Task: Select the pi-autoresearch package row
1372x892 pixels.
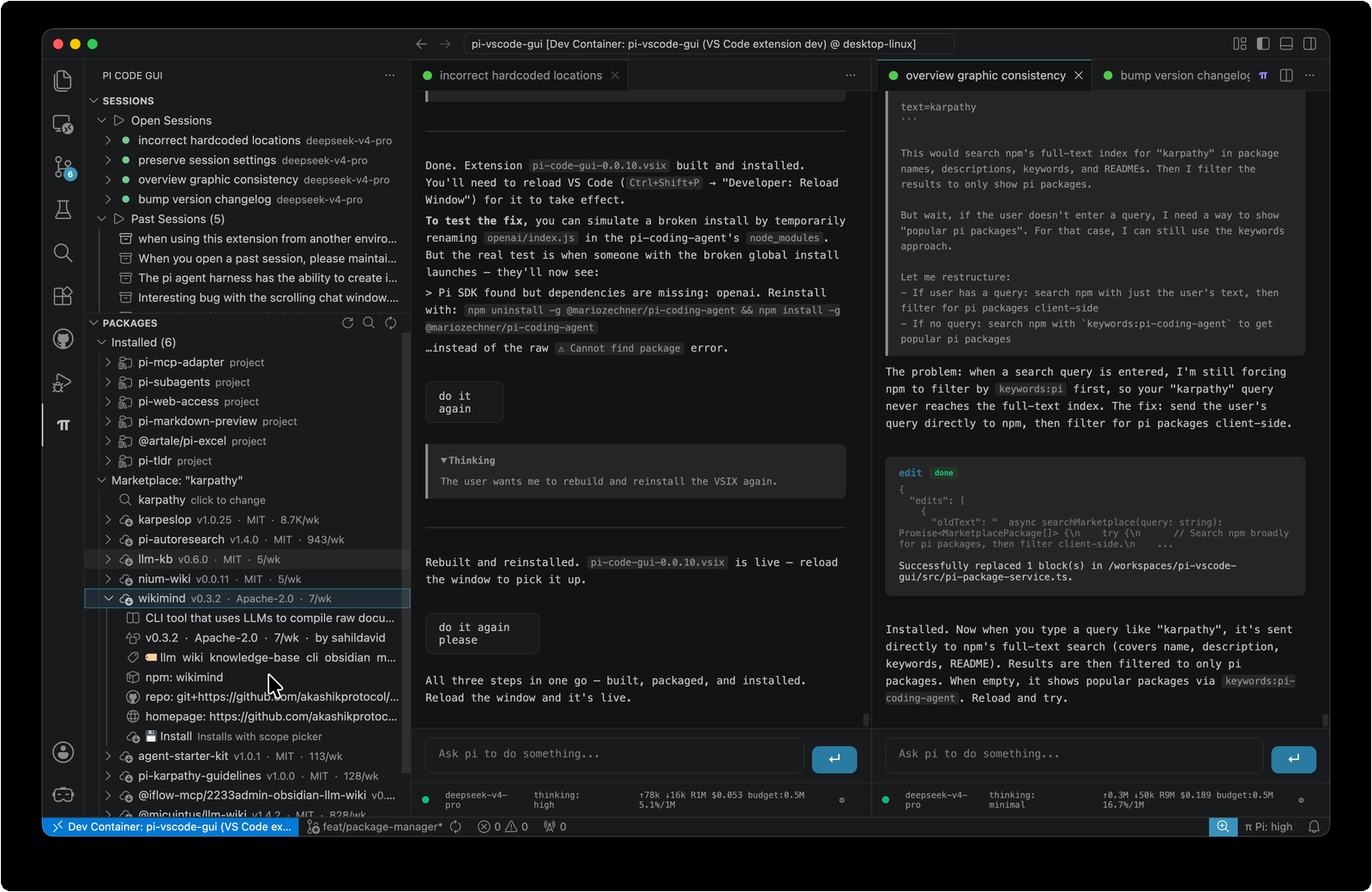Action: click(x=247, y=539)
